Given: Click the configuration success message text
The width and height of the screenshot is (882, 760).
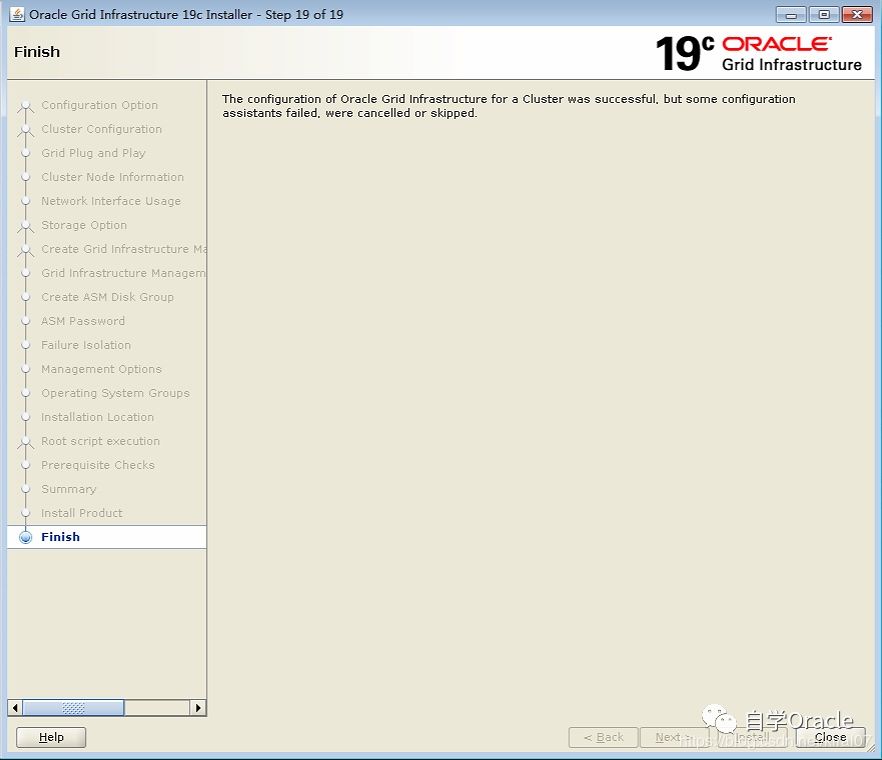Looking at the screenshot, I should (x=508, y=106).
